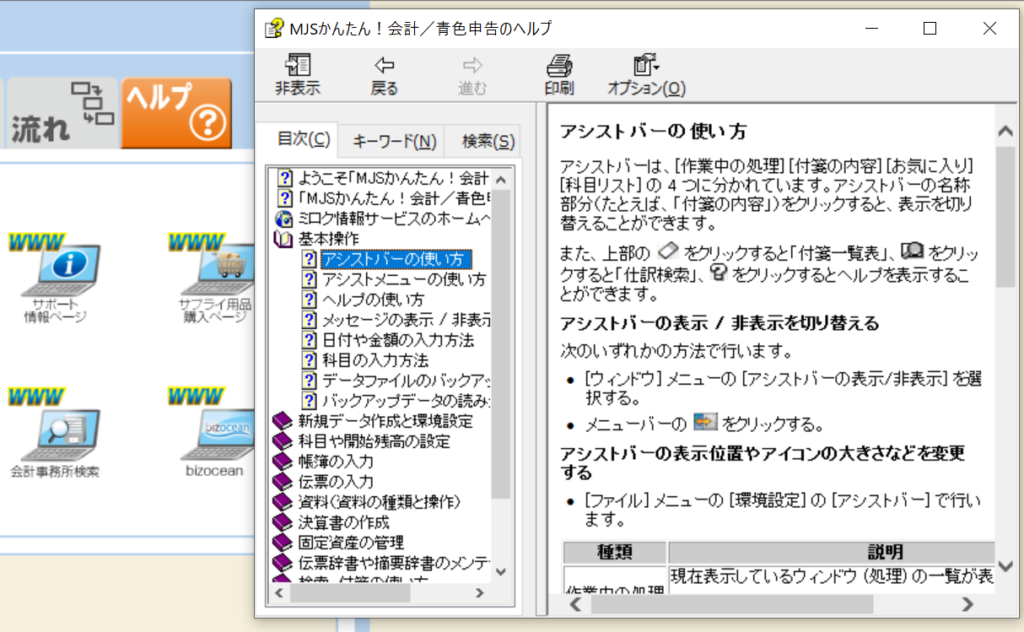This screenshot has height=632, width=1024.
Task: Open ミロク情報サービスのホームページ link item
Action: tap(393, 218)
